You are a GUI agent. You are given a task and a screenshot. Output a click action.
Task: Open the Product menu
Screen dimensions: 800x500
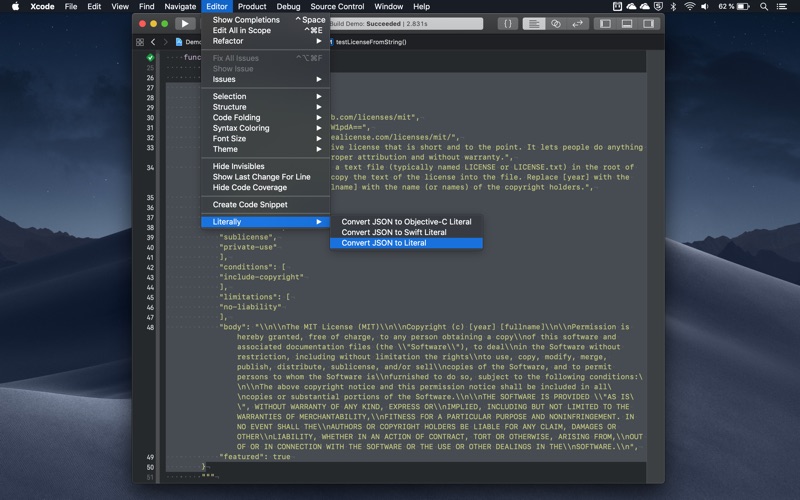coord(252,6)
